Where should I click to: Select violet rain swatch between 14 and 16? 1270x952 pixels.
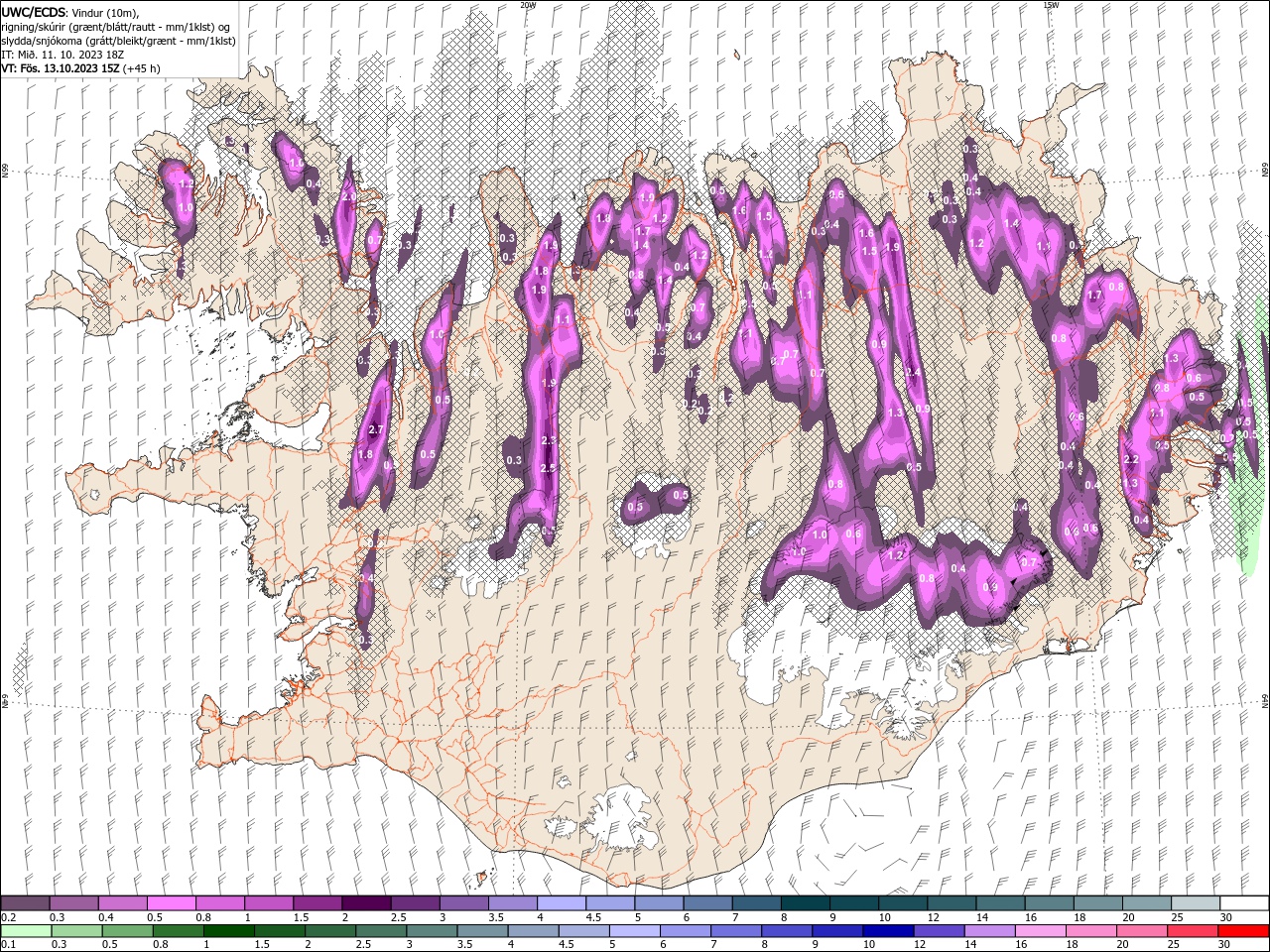(988, 930)
